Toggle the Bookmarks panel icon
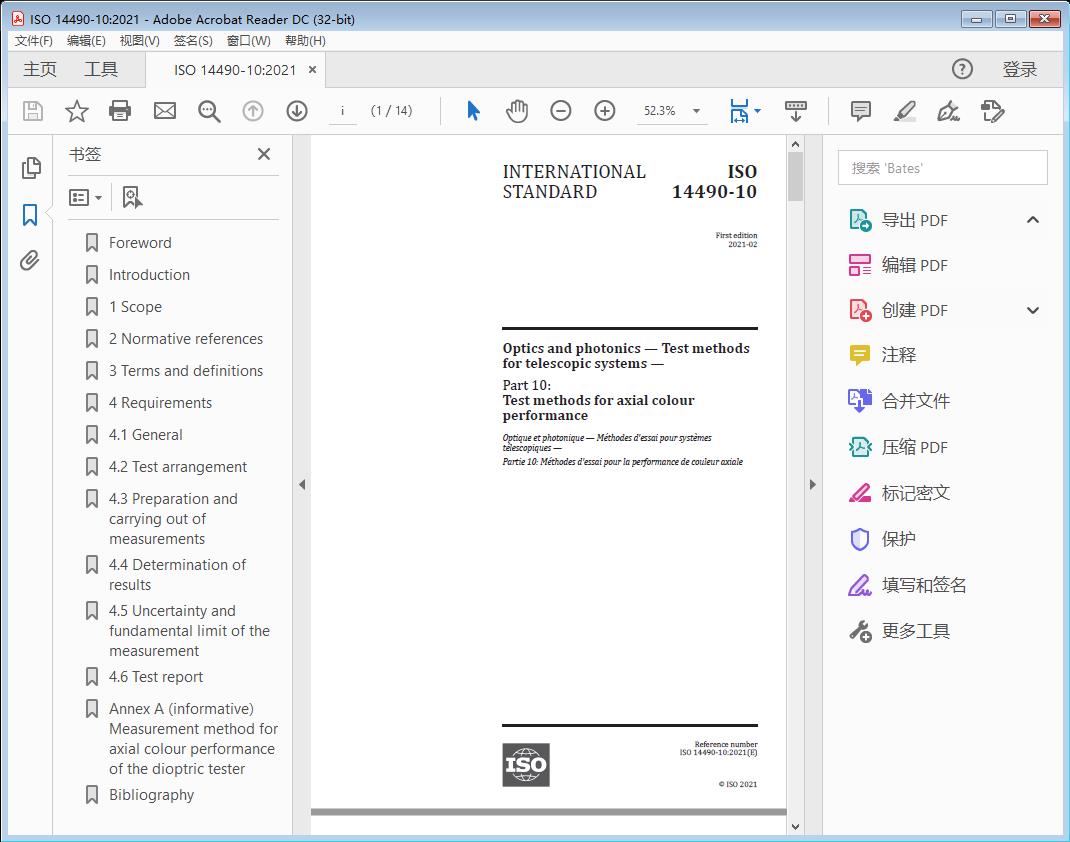1070x842 pixels. (30, 214)
